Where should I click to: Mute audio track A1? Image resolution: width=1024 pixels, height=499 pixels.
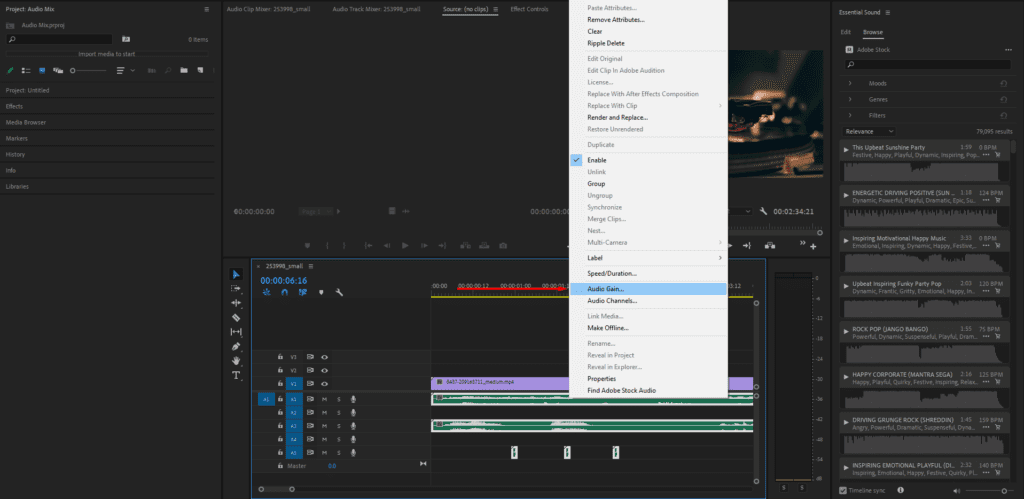coord(325,399)
